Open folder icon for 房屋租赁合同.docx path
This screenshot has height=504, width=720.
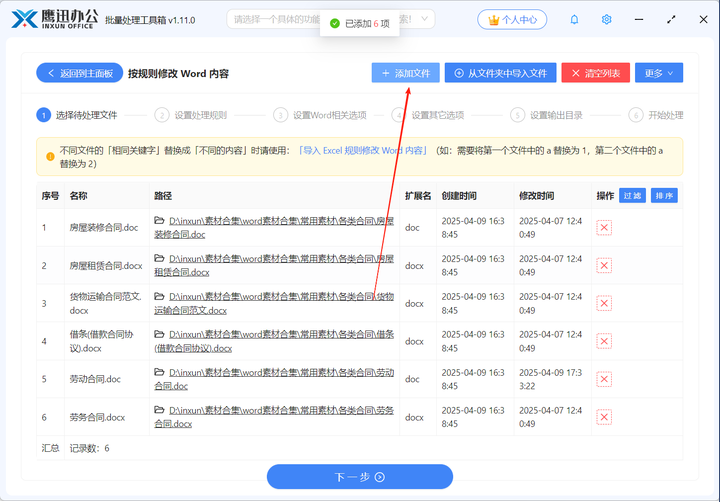click(159, 258)
